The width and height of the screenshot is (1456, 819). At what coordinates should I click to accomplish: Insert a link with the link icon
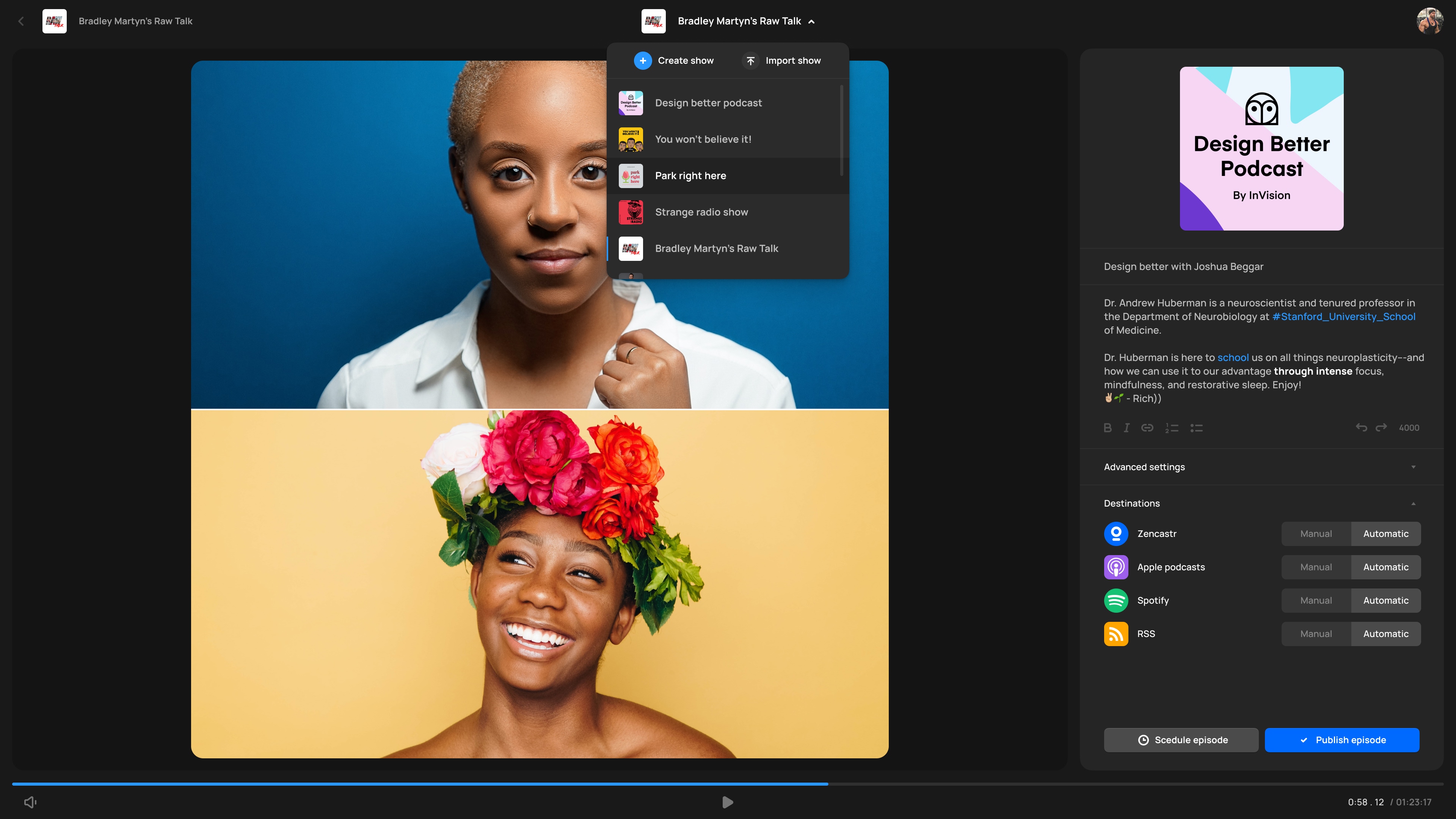pyautogui.click(x=1147, y=428)
